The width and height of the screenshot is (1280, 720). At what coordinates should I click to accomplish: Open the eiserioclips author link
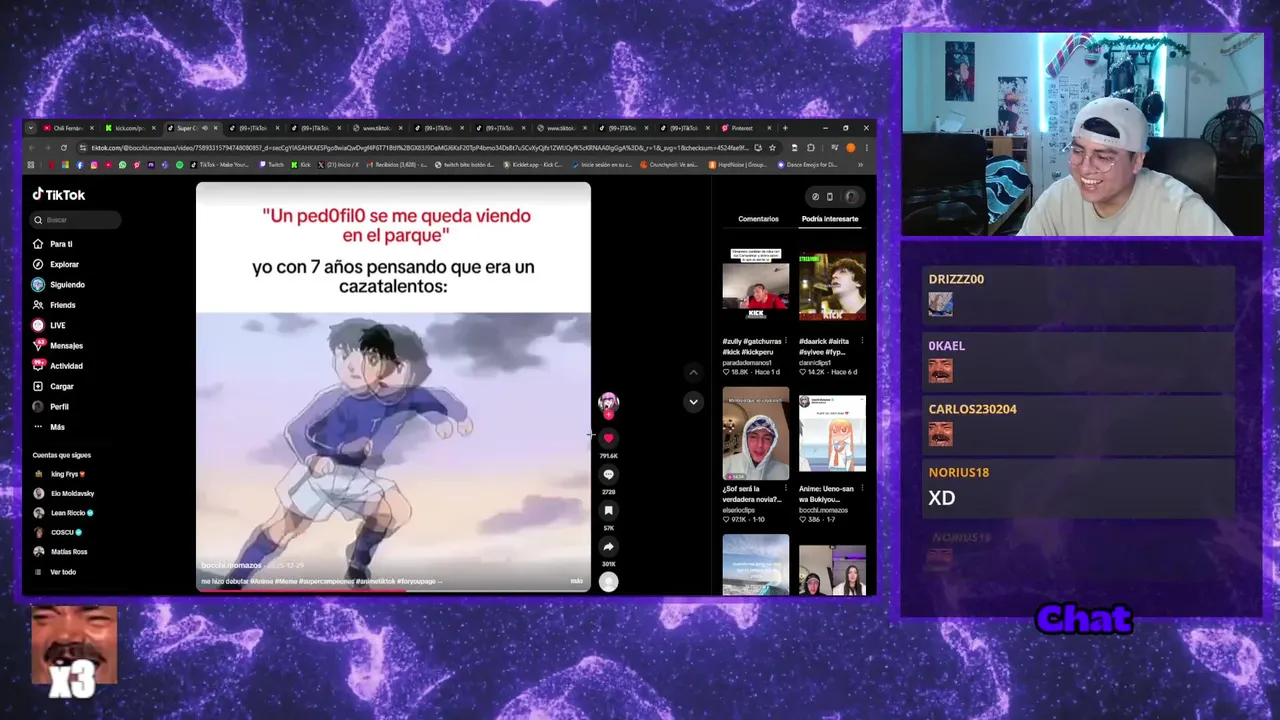[x=739, y=510]
